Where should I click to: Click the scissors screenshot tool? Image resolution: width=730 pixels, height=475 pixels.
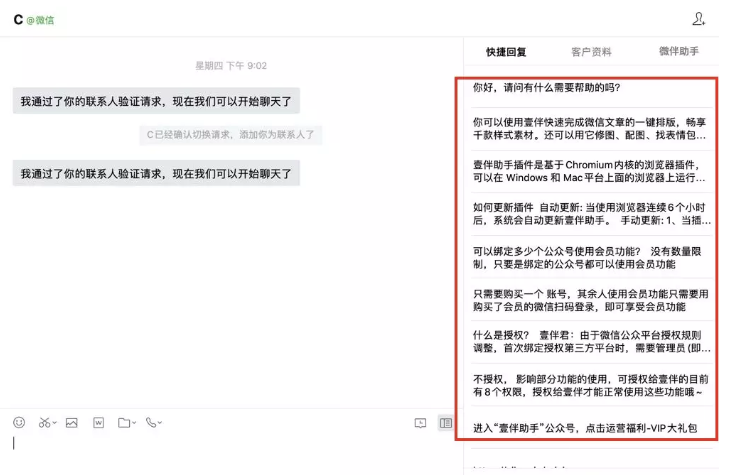(x=44, y=422)
